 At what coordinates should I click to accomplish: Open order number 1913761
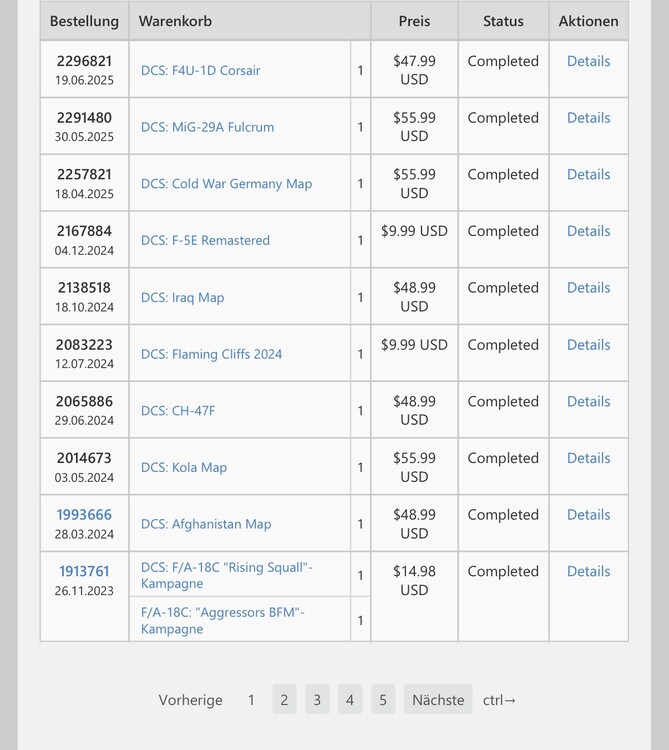[84, 572]
